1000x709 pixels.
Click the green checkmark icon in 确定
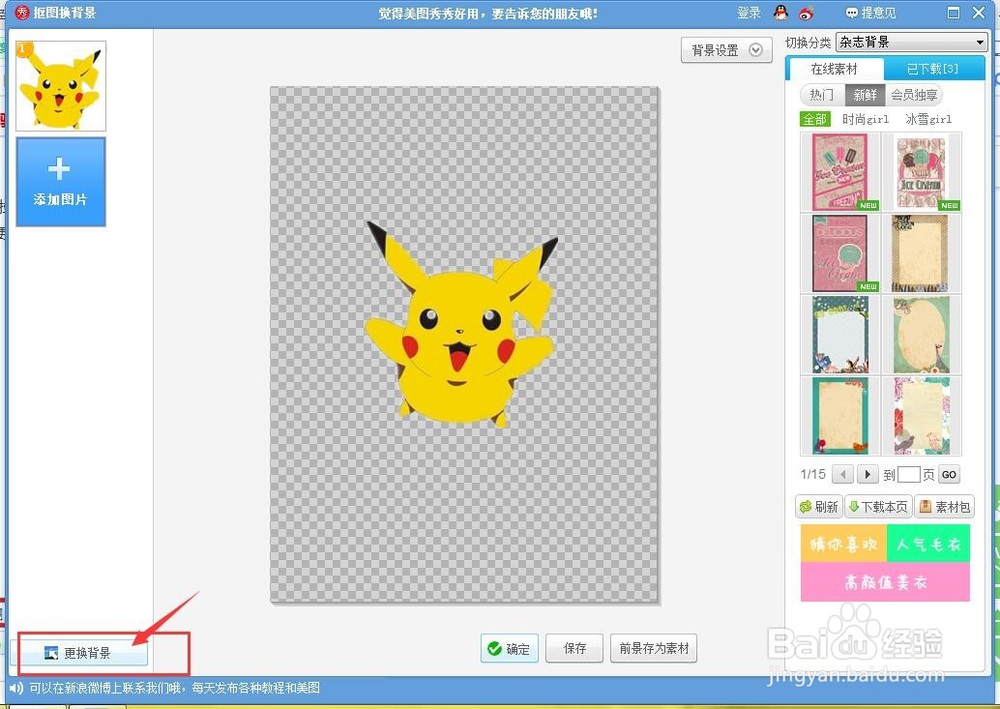click(494, 648)
